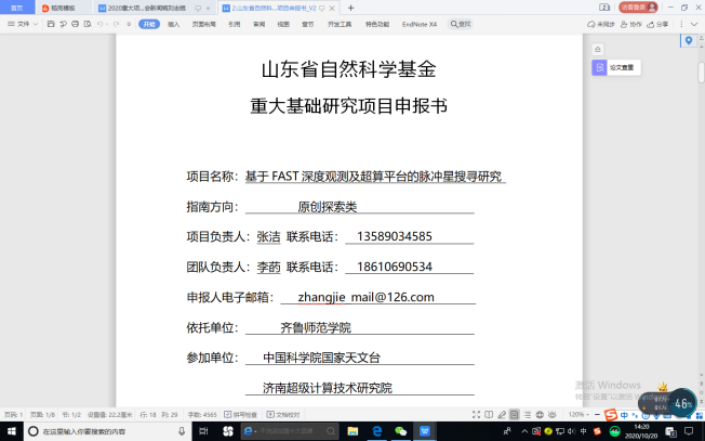Image resolution: width=705 pixels, height=441 pixels.
Task: Click the 查找 search box in ribbon
Action: pyautogui.click(x=461, y=23)
